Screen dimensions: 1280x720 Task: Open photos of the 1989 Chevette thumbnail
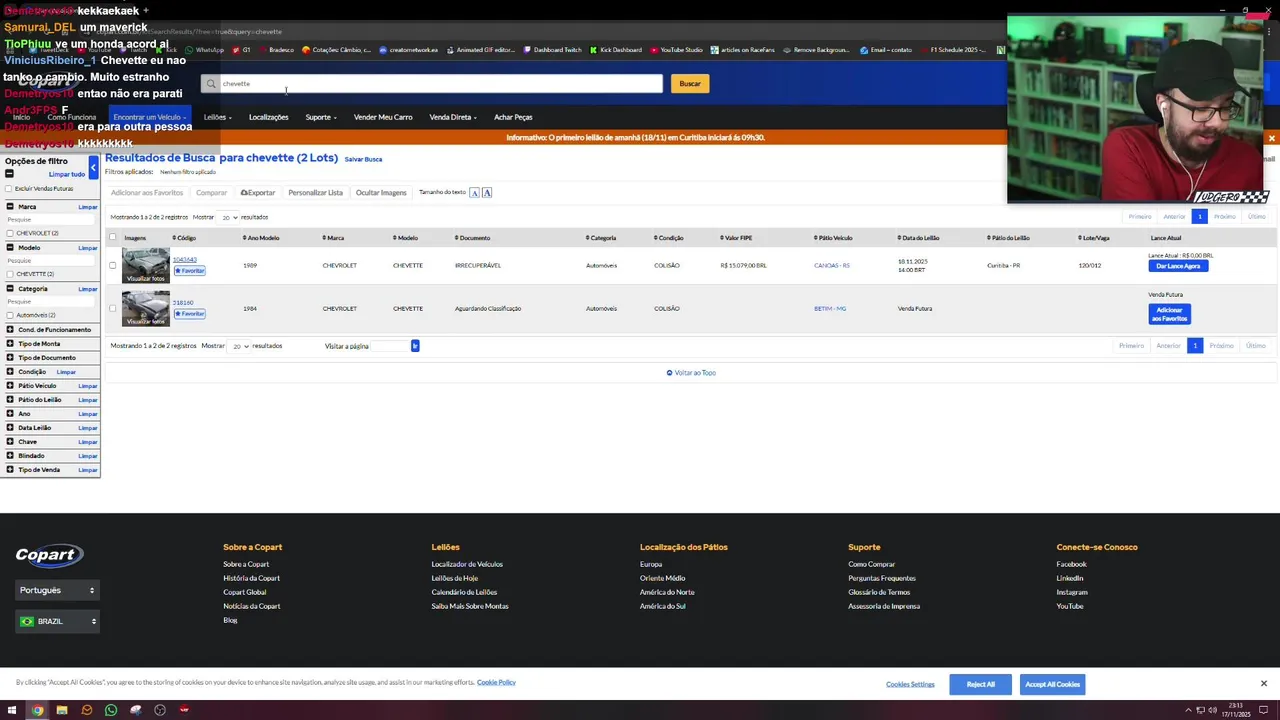(x=146, y=266)
